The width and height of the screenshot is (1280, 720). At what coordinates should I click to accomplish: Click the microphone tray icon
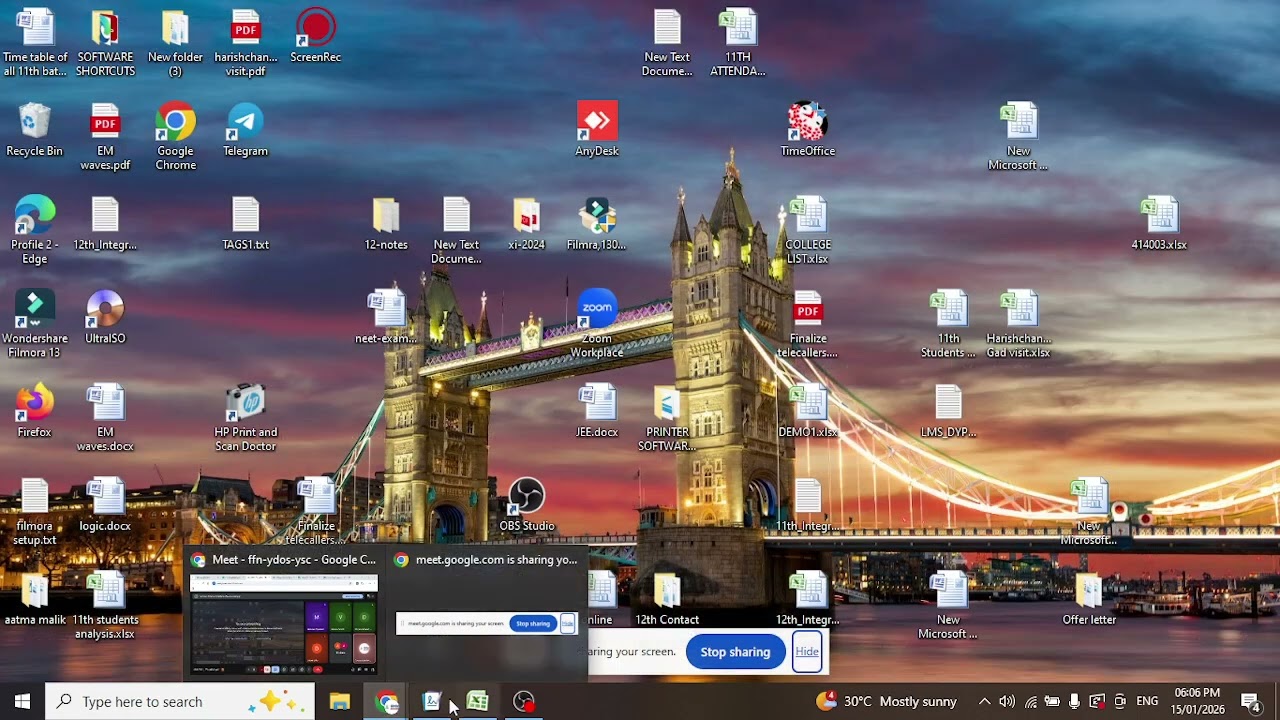[1074, 702]
